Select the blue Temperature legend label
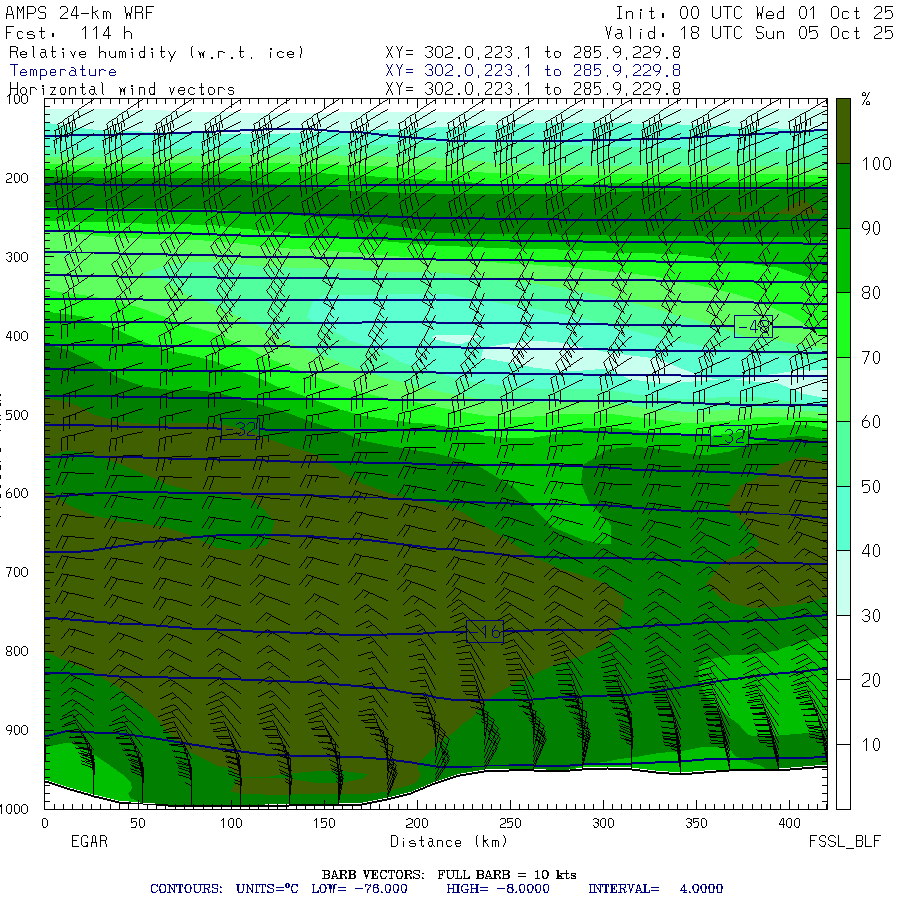Screen dimensions: 900x900 click(x=63, y=71)
